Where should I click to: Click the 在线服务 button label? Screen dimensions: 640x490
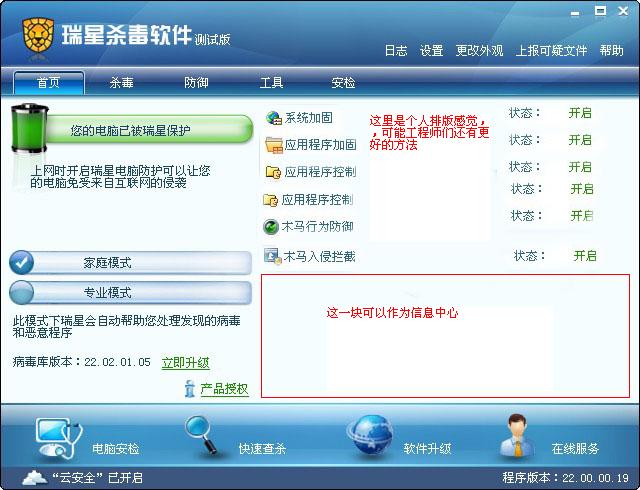pos(575,449)
